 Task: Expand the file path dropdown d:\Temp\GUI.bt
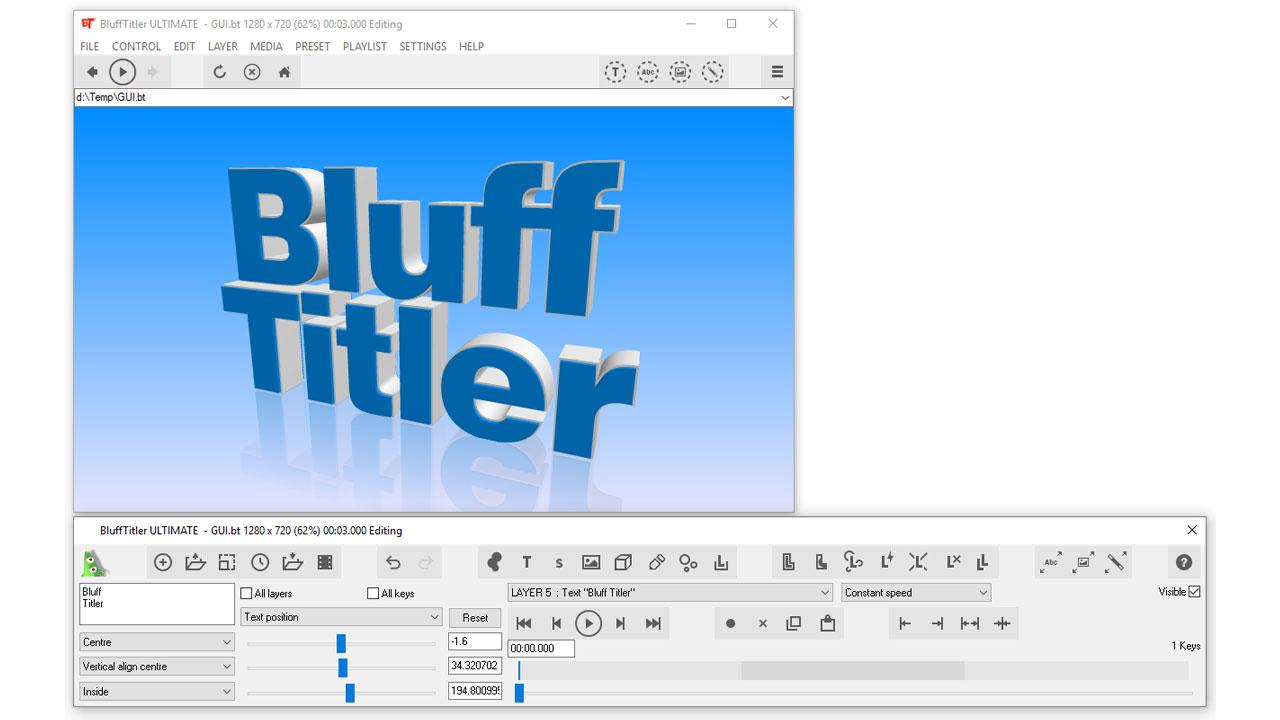[785, 98]
